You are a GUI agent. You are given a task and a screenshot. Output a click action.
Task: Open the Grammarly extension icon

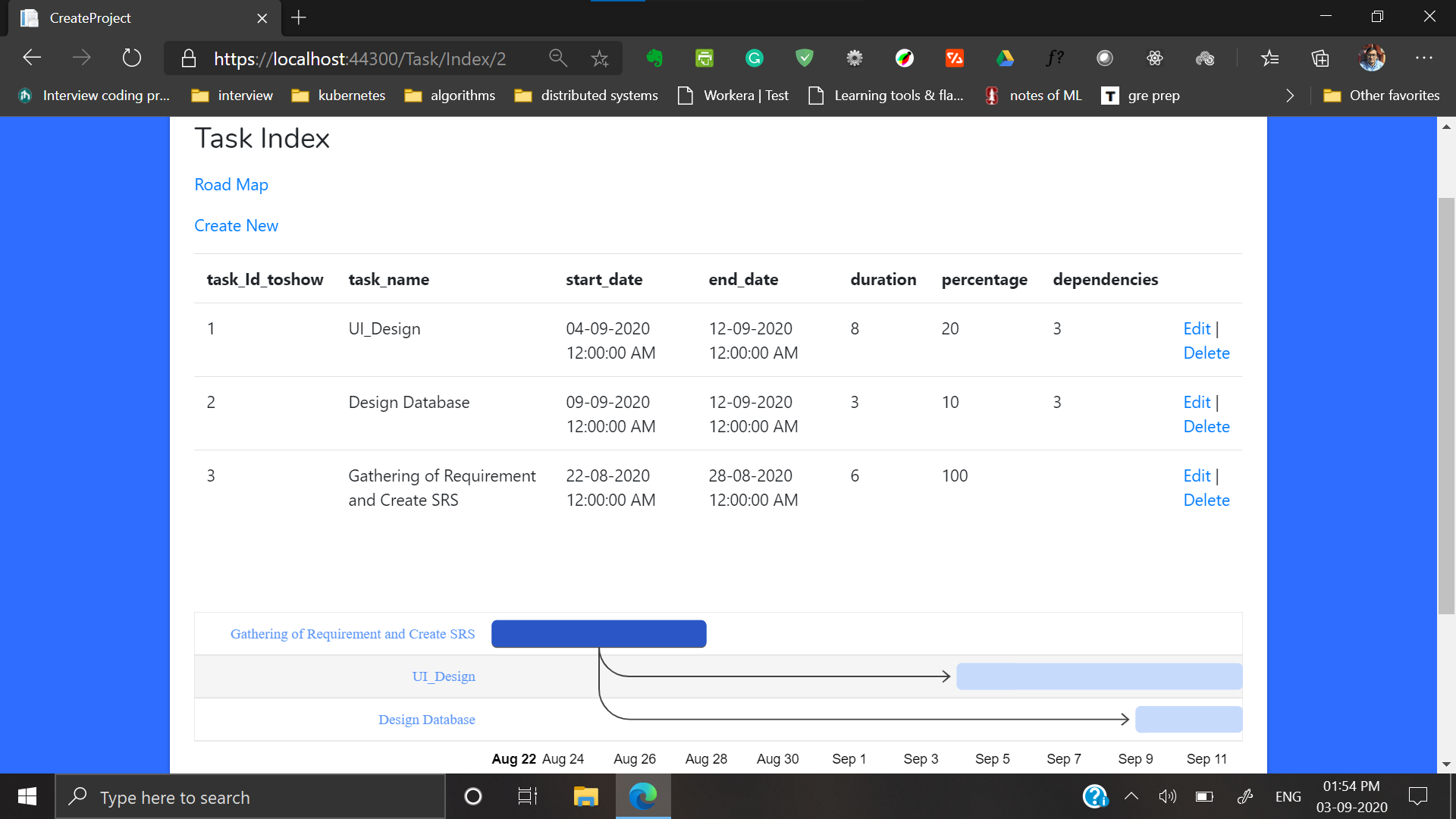754,58
